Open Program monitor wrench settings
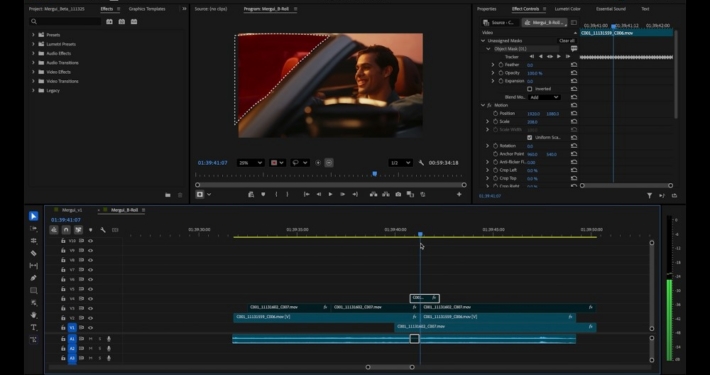710x375 pixels. coord(421,163)
